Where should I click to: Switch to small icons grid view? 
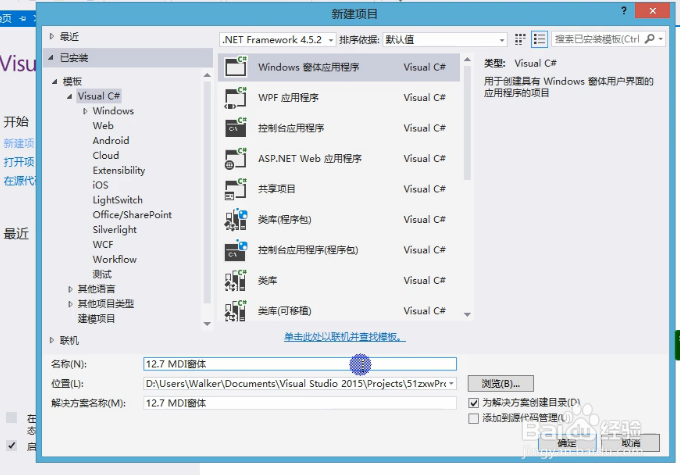point(520,39)
